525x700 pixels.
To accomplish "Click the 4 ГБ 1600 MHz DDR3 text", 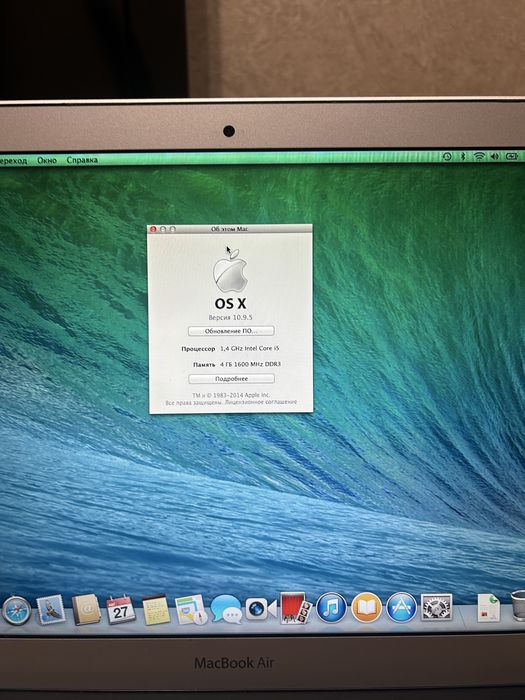I will tap(250, 364).
